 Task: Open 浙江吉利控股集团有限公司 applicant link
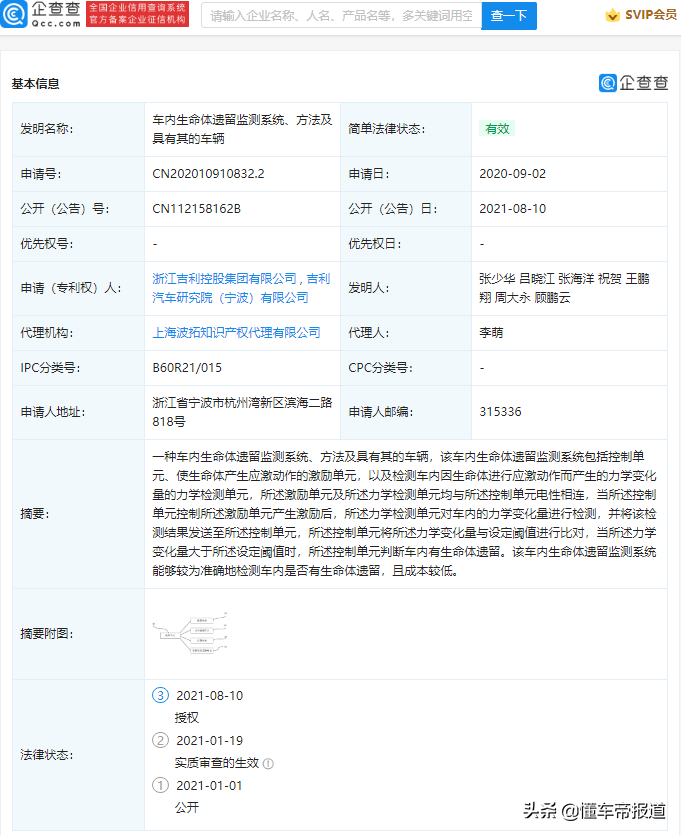225,279
